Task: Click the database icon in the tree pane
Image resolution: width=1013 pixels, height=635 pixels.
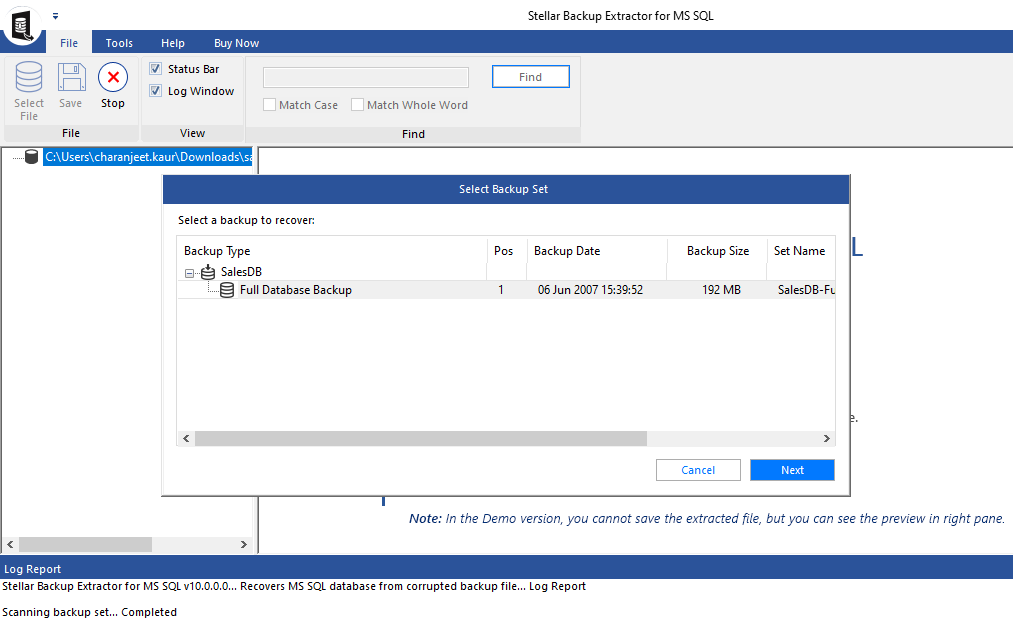Action: pos(31,157)
